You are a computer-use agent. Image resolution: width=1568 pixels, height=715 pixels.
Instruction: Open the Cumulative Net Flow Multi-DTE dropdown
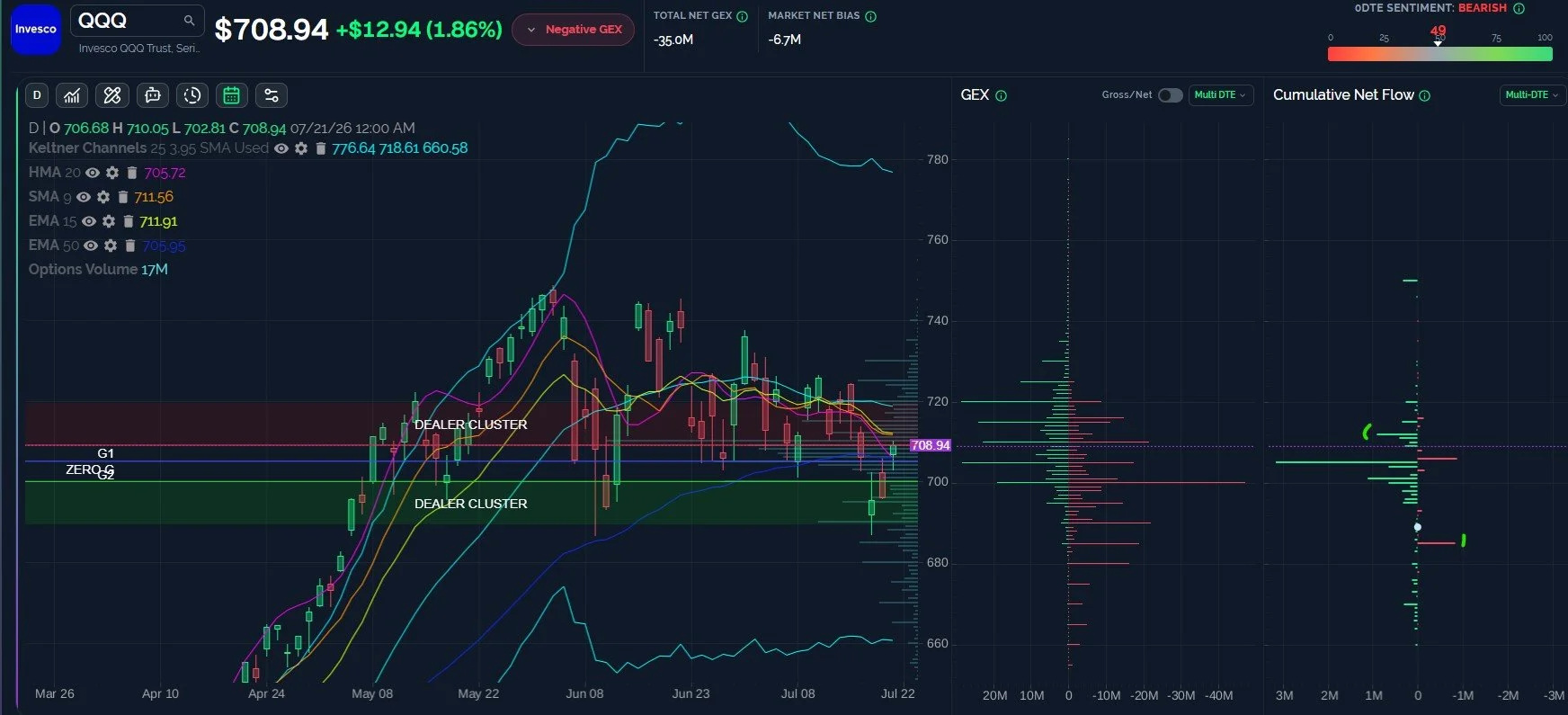click(x=1532, y=95)
